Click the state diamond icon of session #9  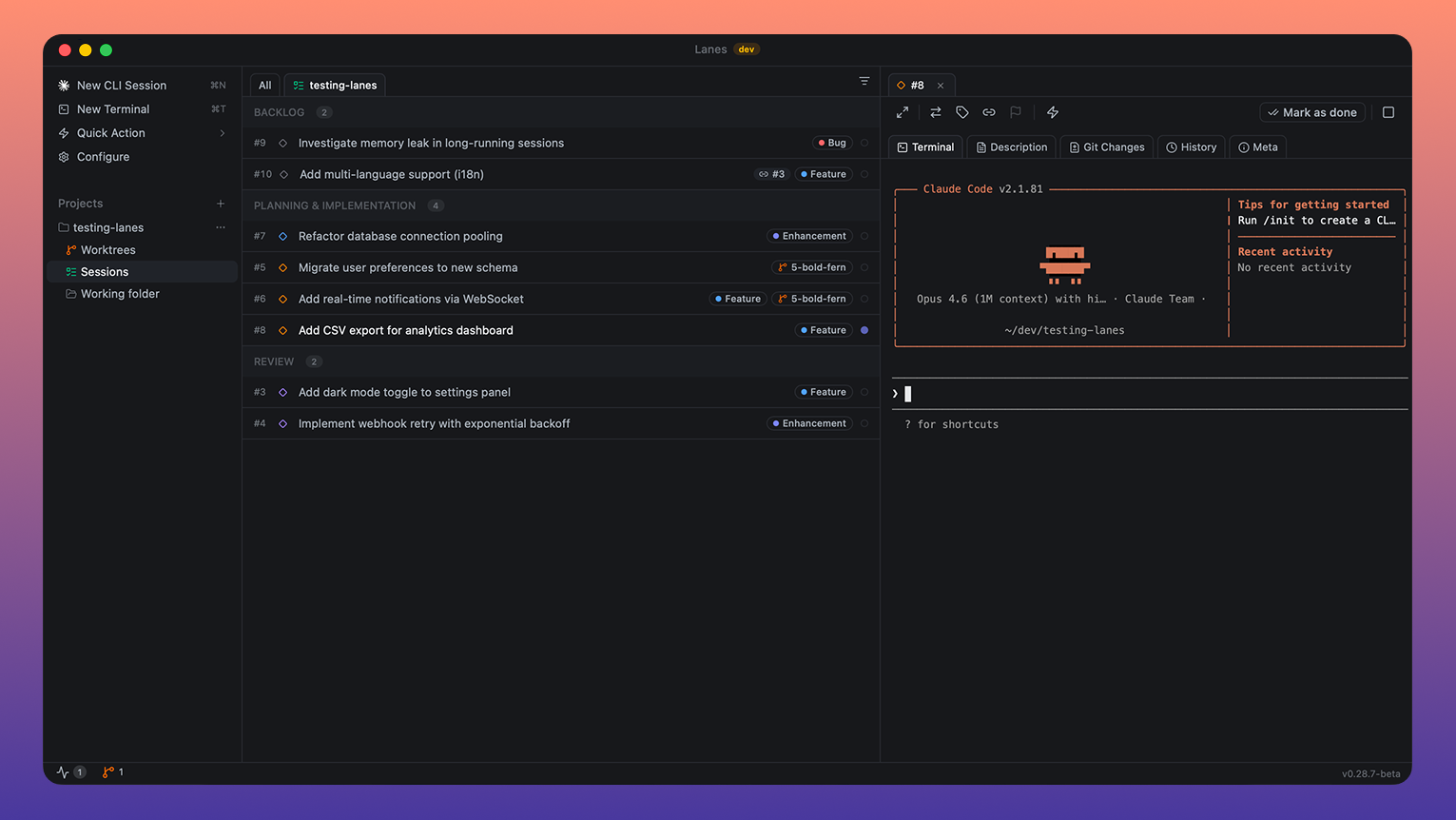282,143
